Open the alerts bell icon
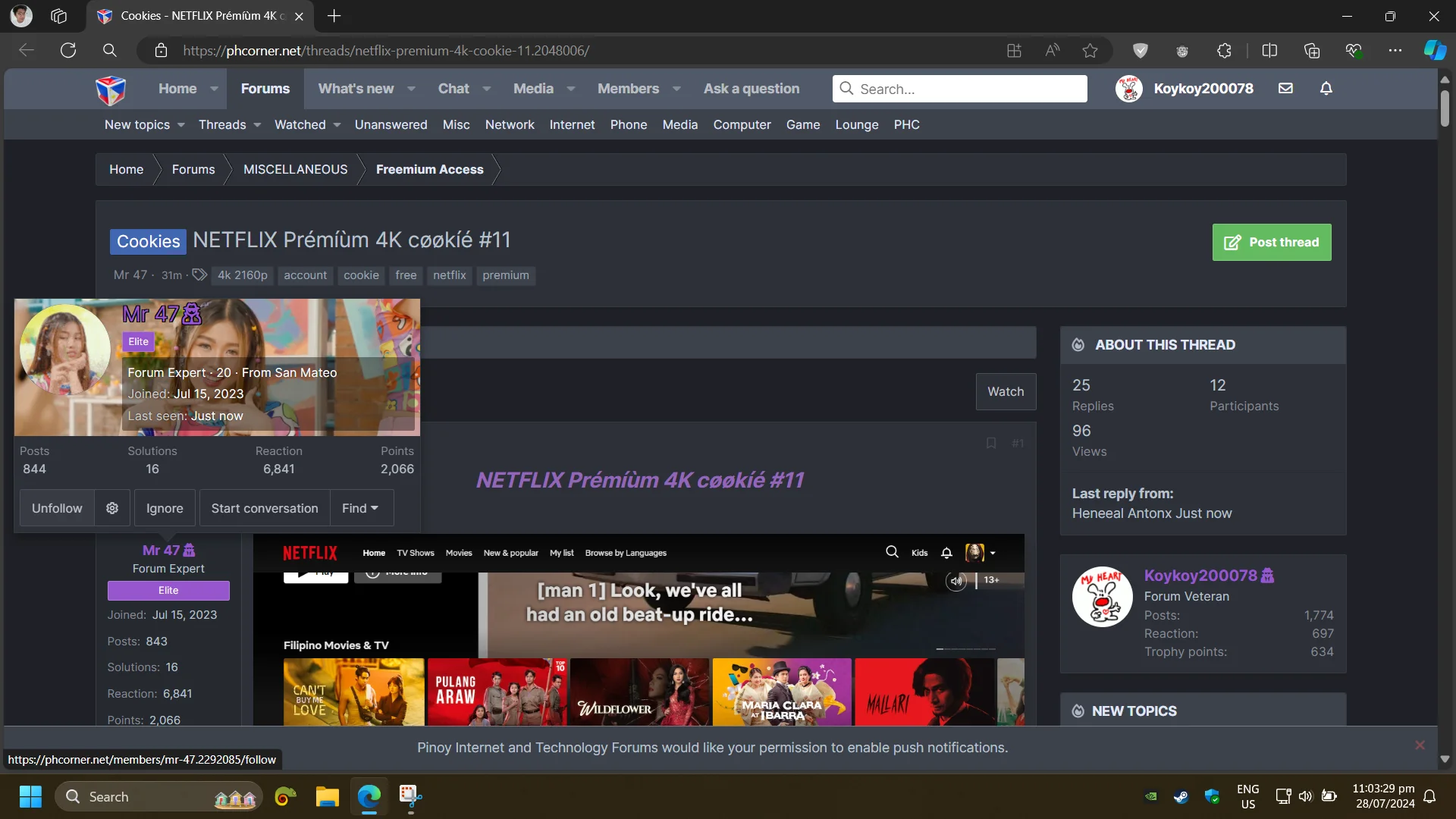The width and height of the screenshot is (1456, 819). tap(1326, 89)
